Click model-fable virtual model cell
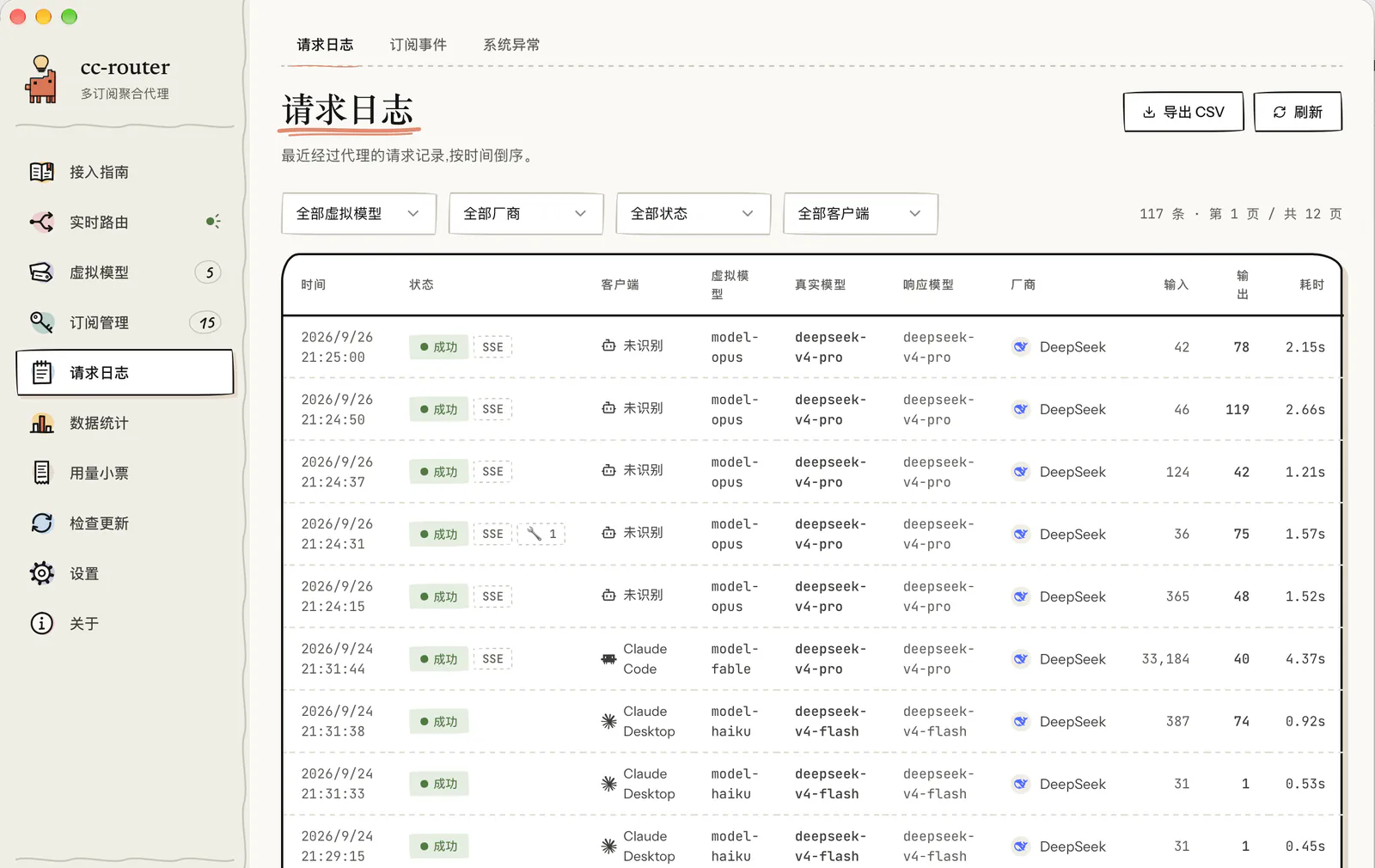The height and width of the screenshot is (868, 1375). [735, 659]
